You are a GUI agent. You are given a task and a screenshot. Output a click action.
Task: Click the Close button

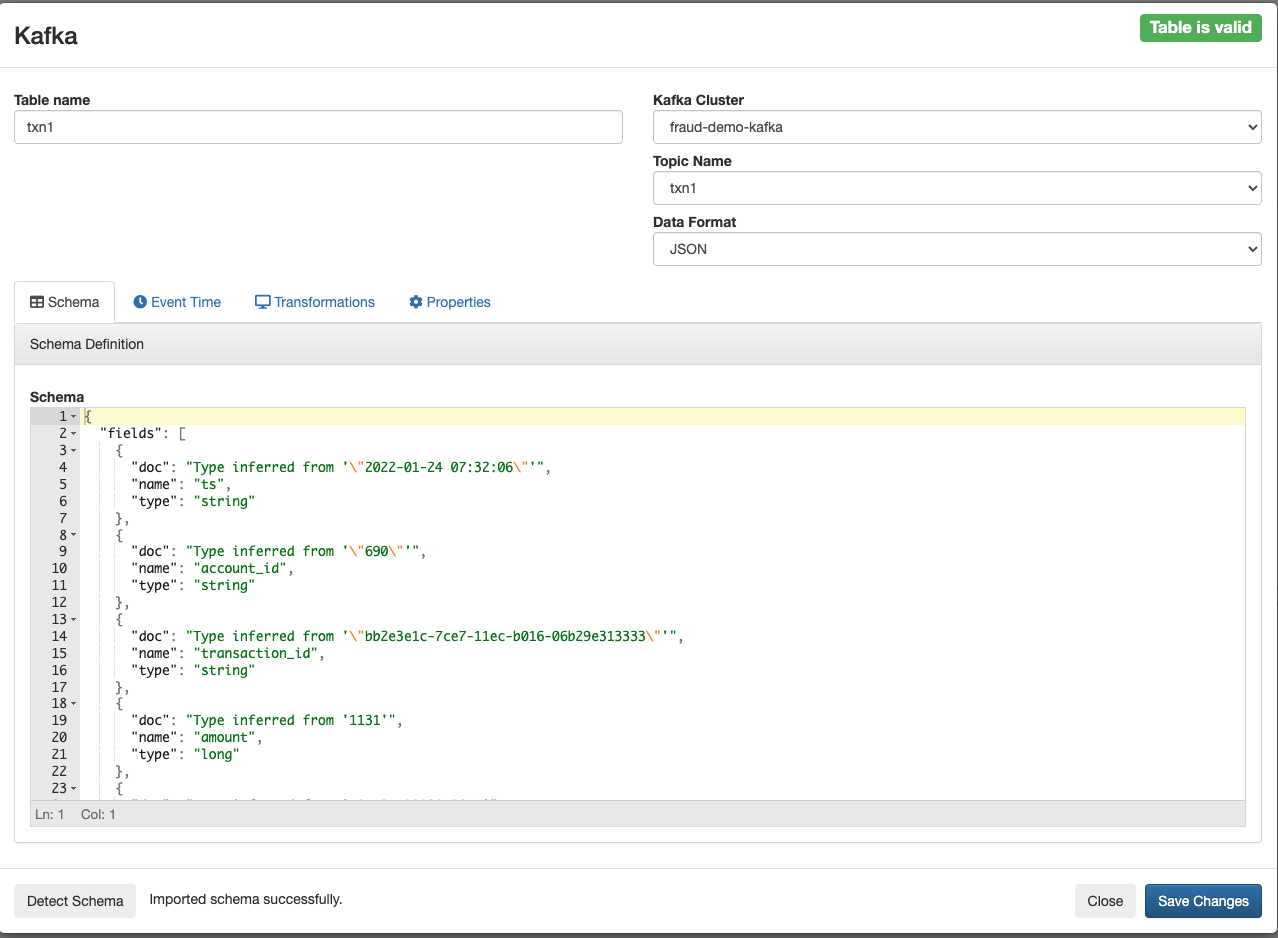tap(1105, 901)
